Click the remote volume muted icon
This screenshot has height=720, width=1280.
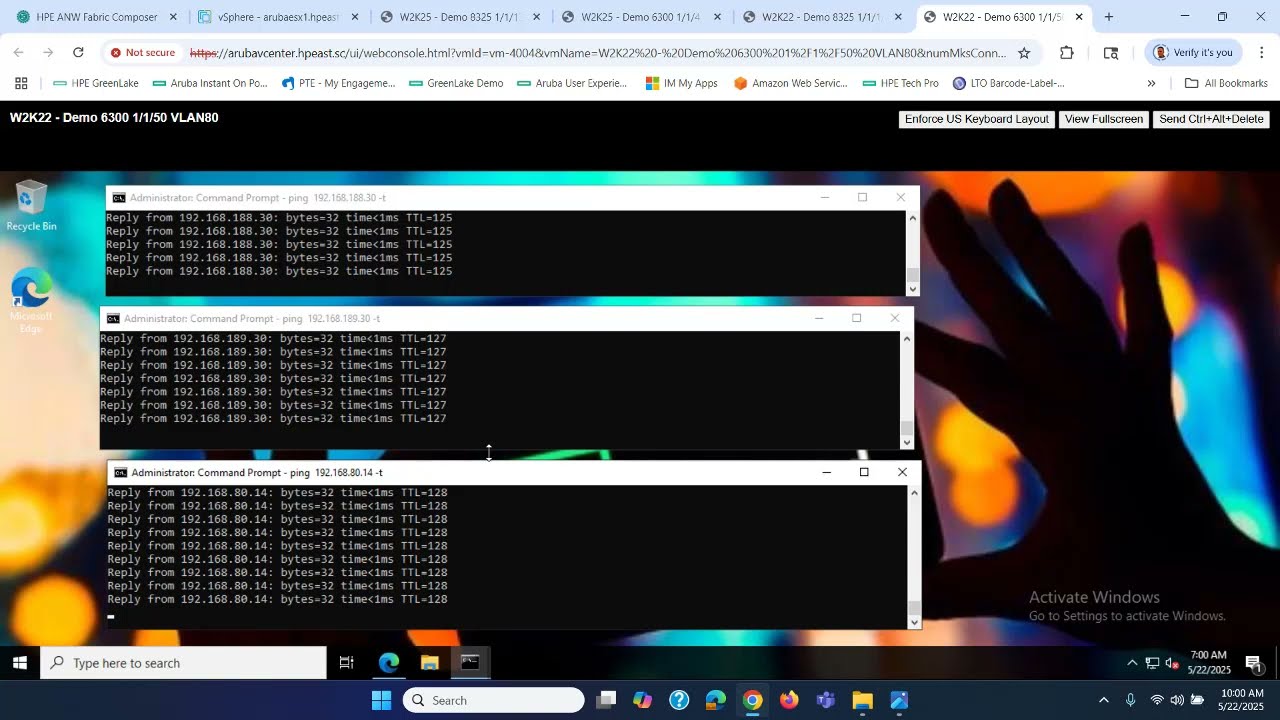[1172, 663]
